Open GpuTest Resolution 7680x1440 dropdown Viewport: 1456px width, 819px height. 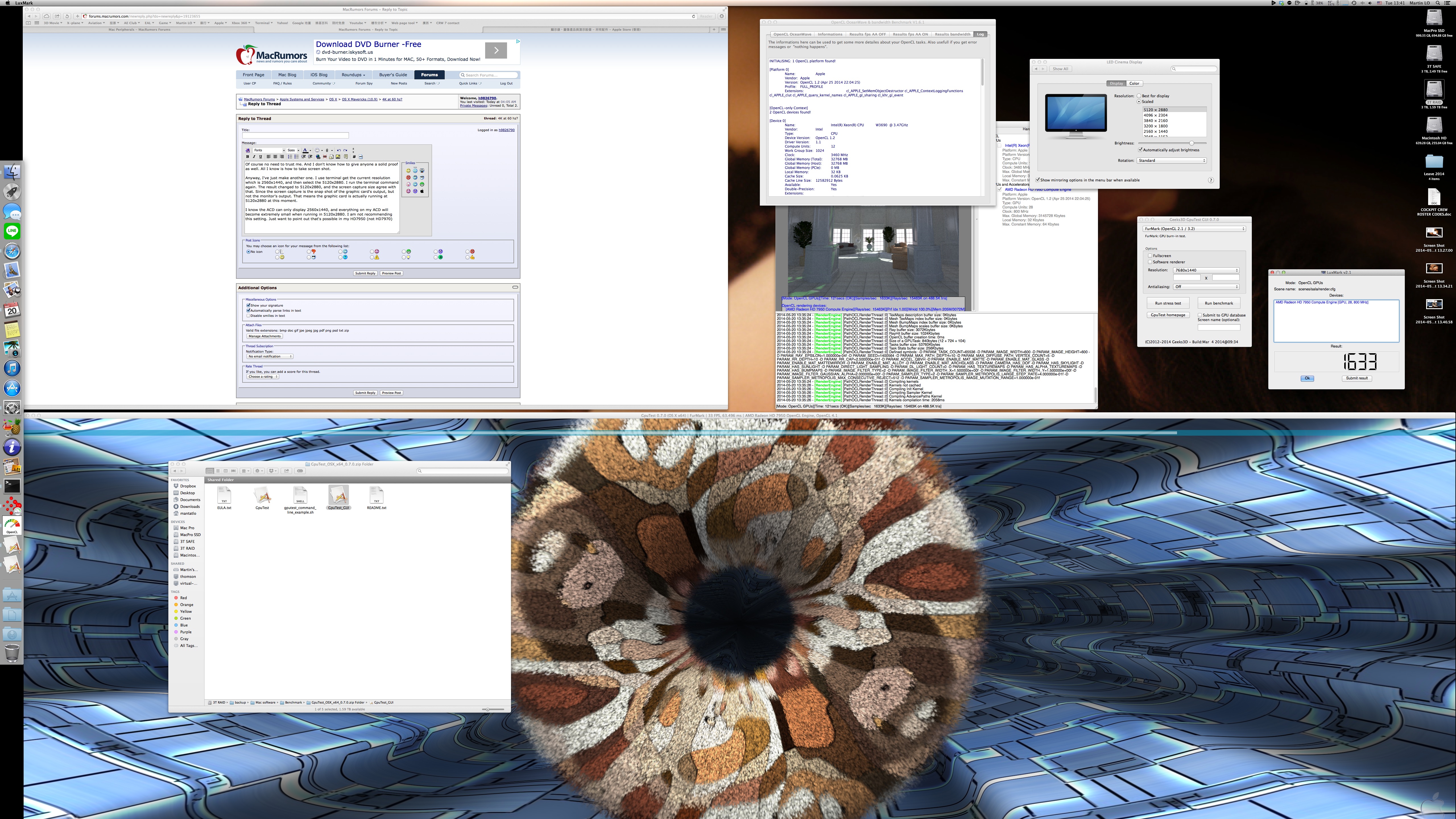[x=1206, y=270]
